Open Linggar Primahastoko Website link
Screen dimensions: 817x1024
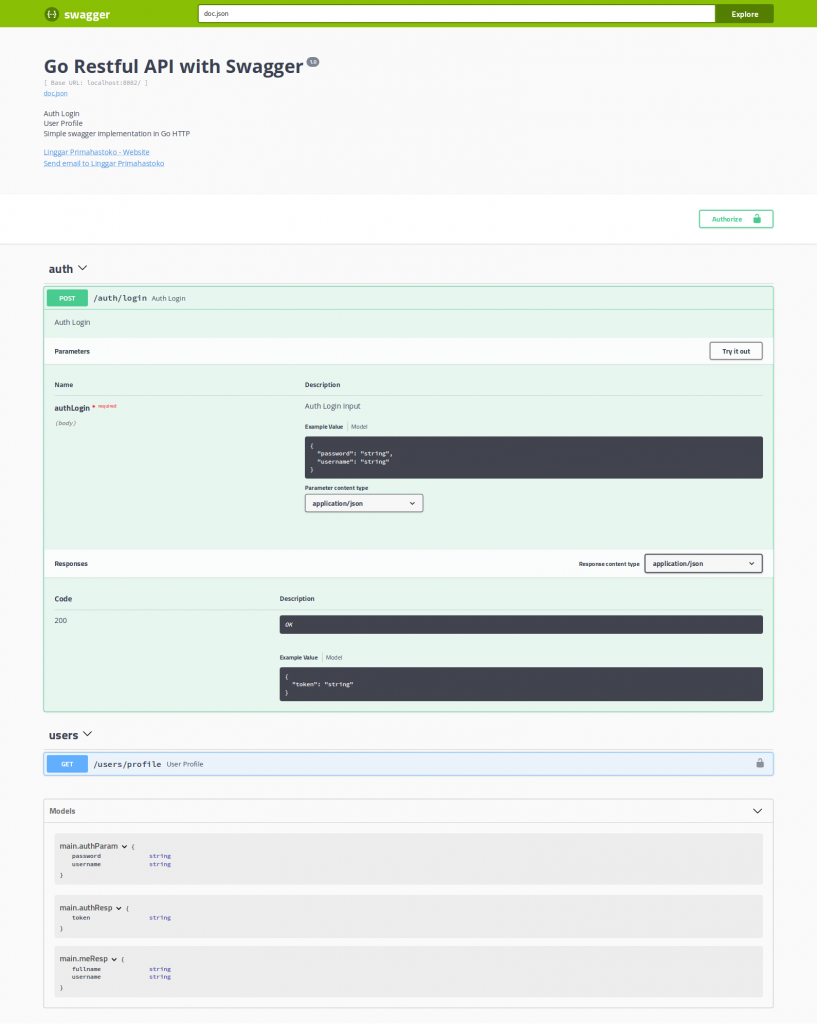pyautogui.click(x=96, y=152)
